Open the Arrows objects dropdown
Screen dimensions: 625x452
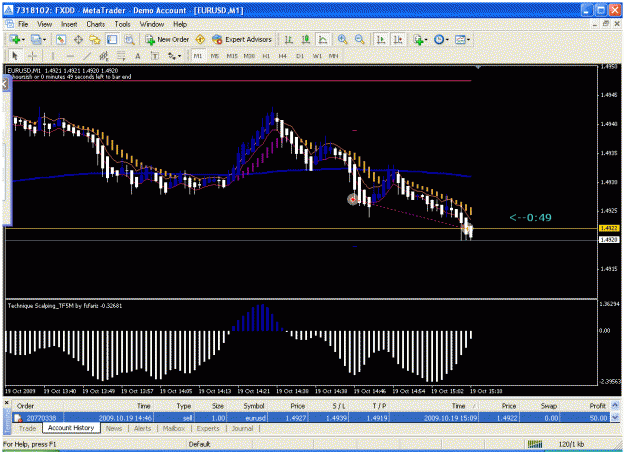179,56
